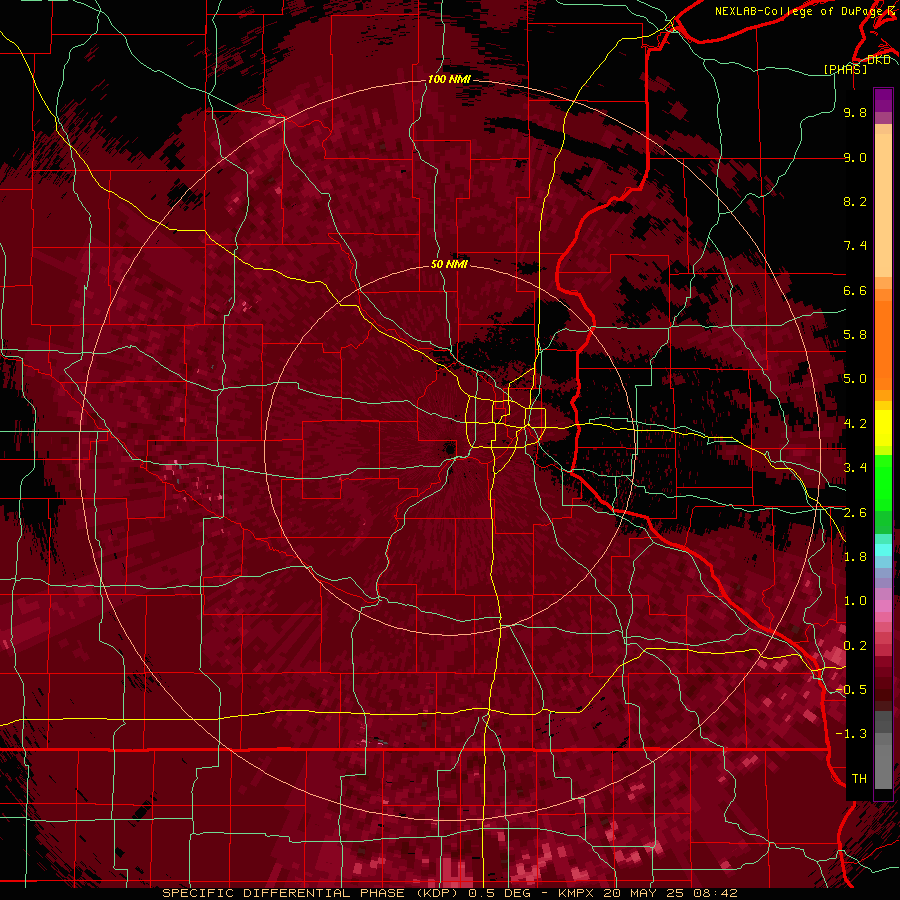Pick the bright green segment of color bar
900x900 pixels.
[x=883, y=483]
